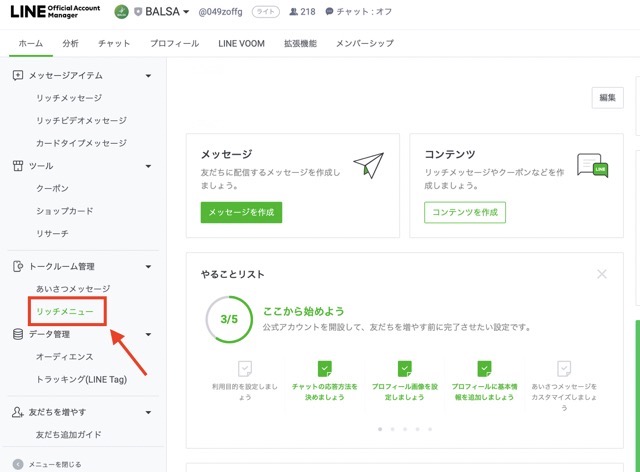Viewport: 640px width, 472px height.
Task: Click the 編集 button
Action: coord(607,98)
